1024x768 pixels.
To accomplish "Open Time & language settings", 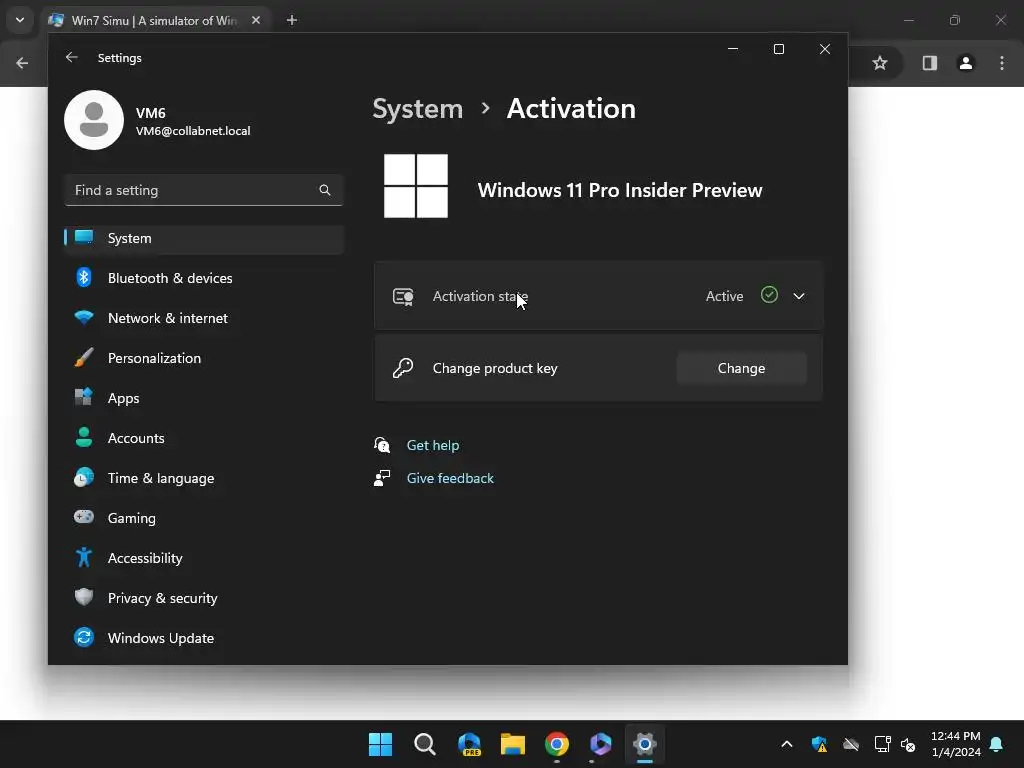I will tap(204, 478).
